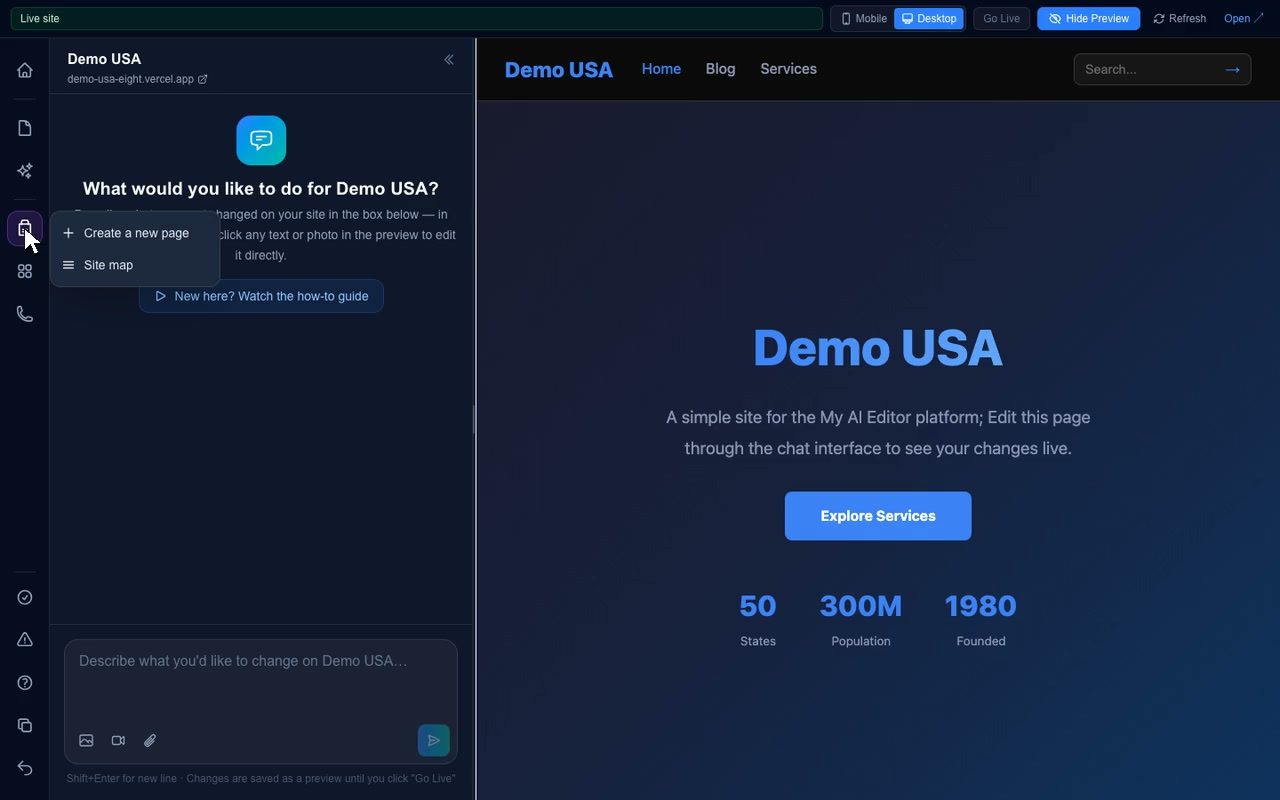
Task: Click the Demo USA logo in the preview header
Action: (559, 69)
